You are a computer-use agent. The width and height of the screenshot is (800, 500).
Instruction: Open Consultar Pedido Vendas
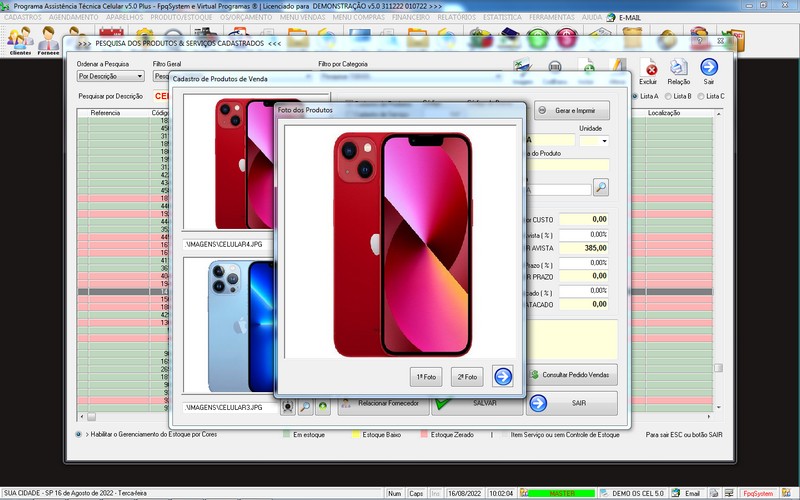point(571,374)
